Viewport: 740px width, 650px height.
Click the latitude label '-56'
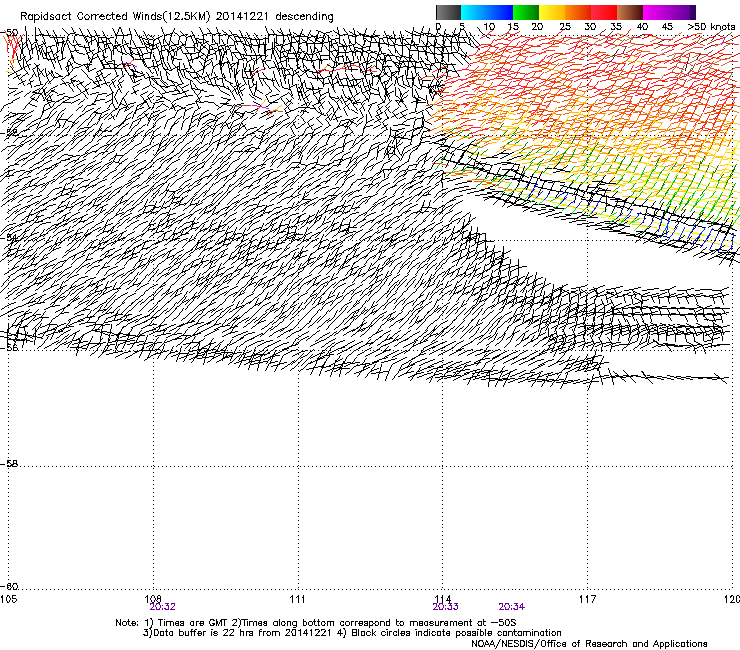(9, 348)
